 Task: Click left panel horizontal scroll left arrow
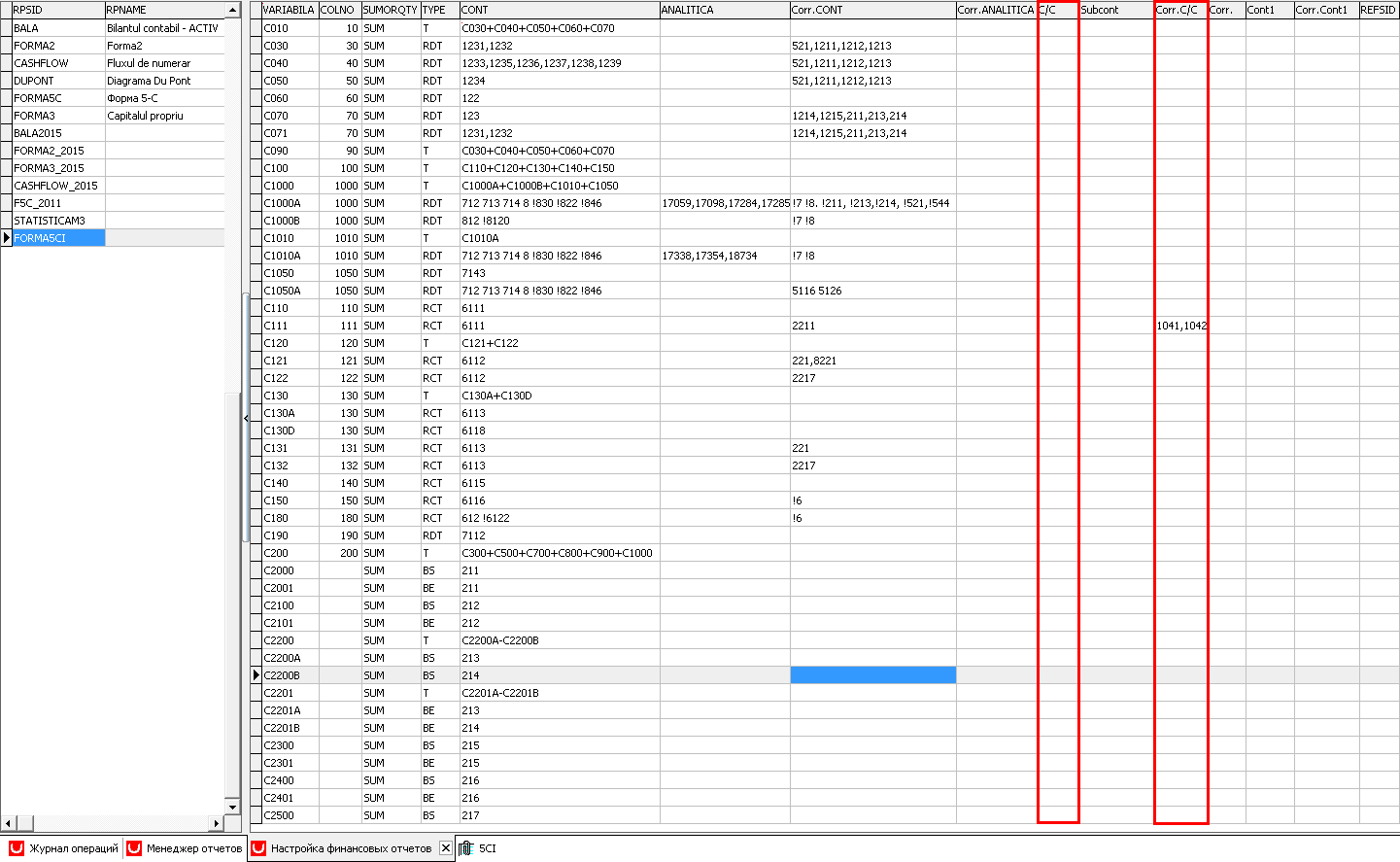tap(9, 822)
